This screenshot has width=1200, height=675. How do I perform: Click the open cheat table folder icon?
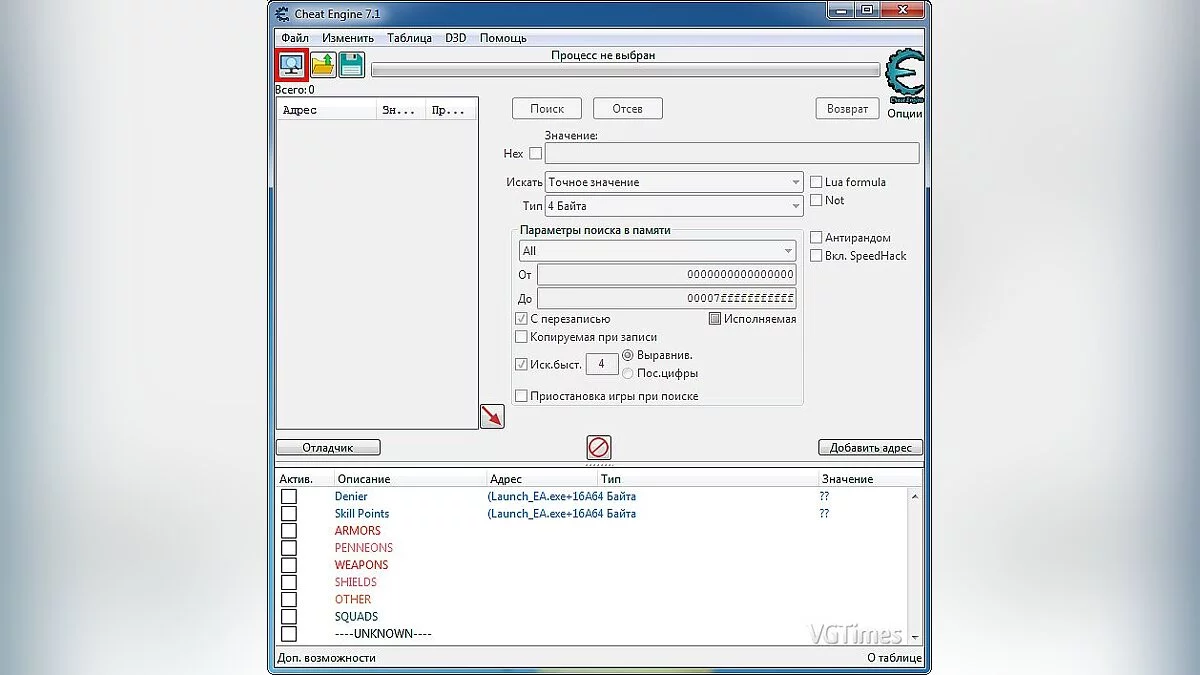pos(320,64)
